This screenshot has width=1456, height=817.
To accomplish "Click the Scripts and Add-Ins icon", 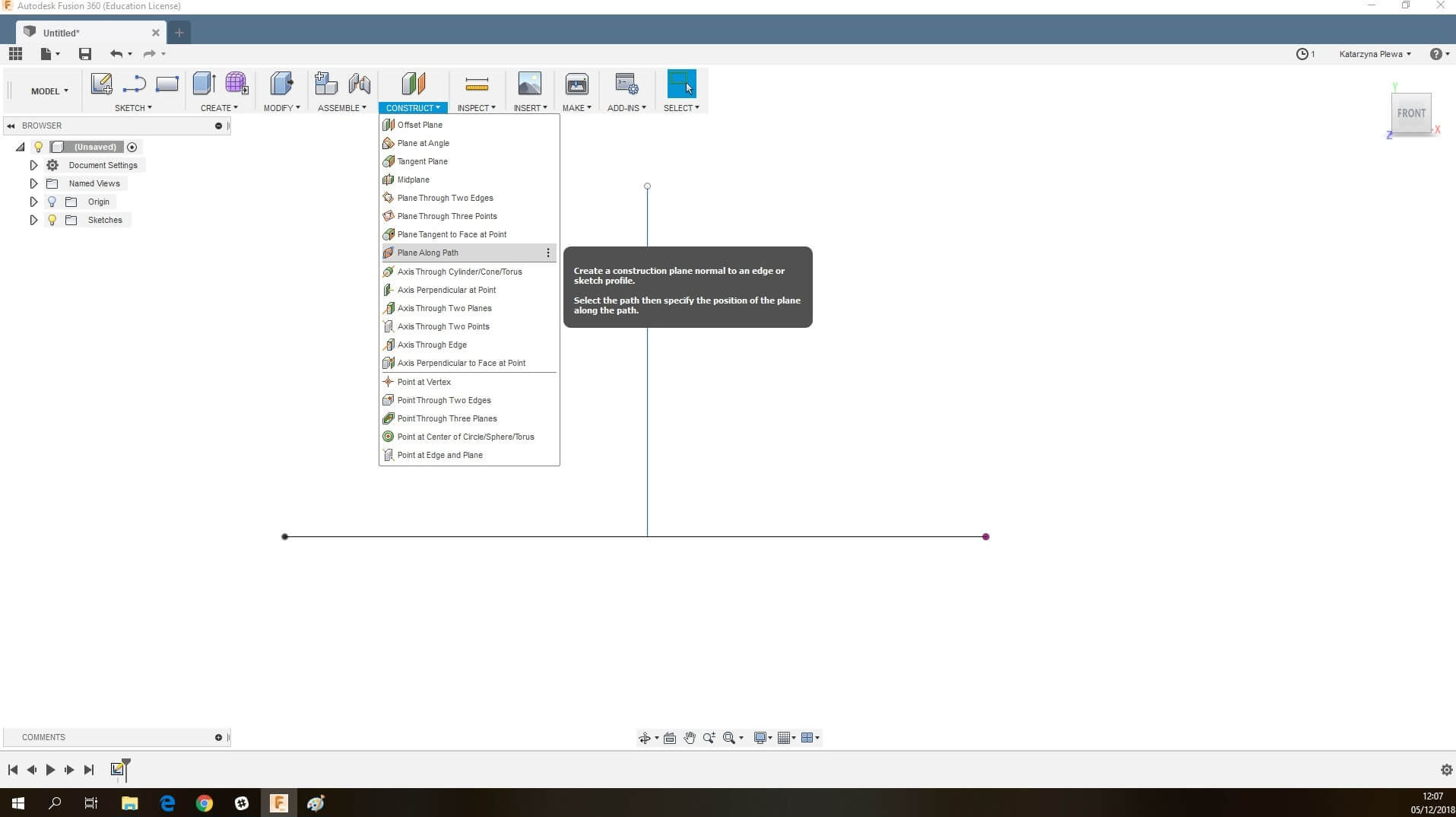I will click(x=626, y=84).
